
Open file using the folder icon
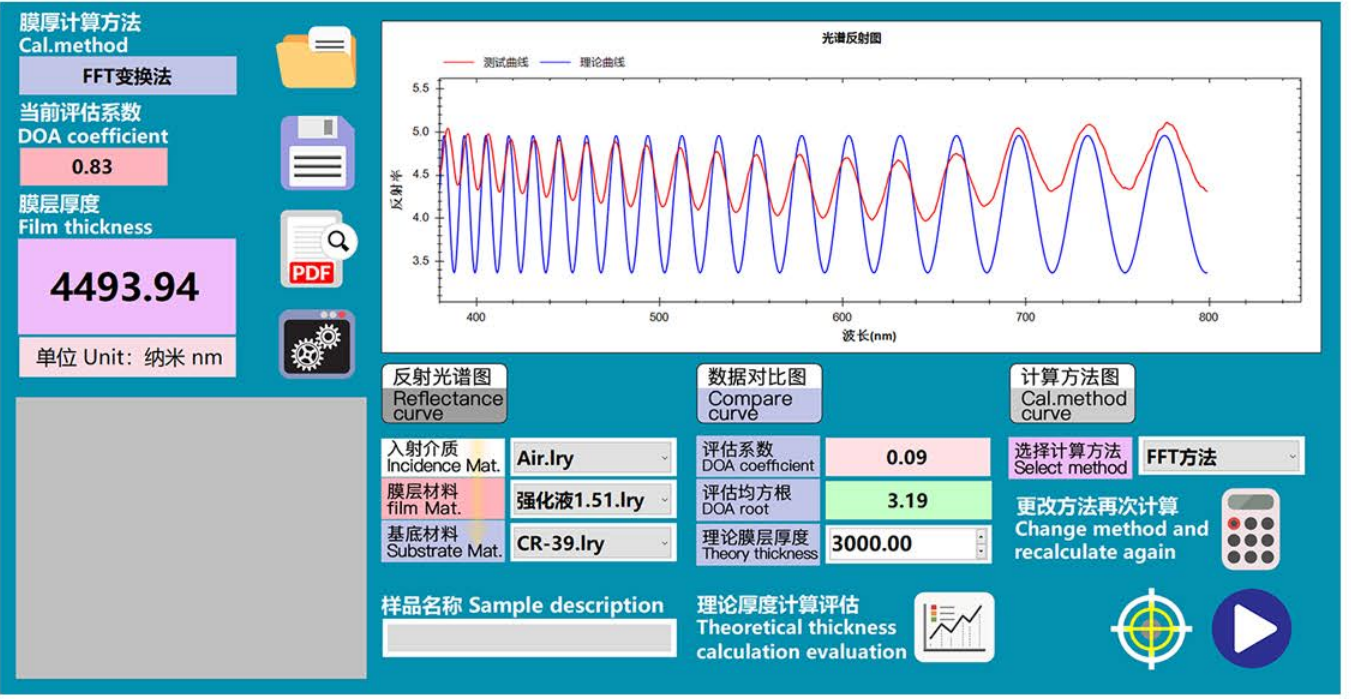316,58
